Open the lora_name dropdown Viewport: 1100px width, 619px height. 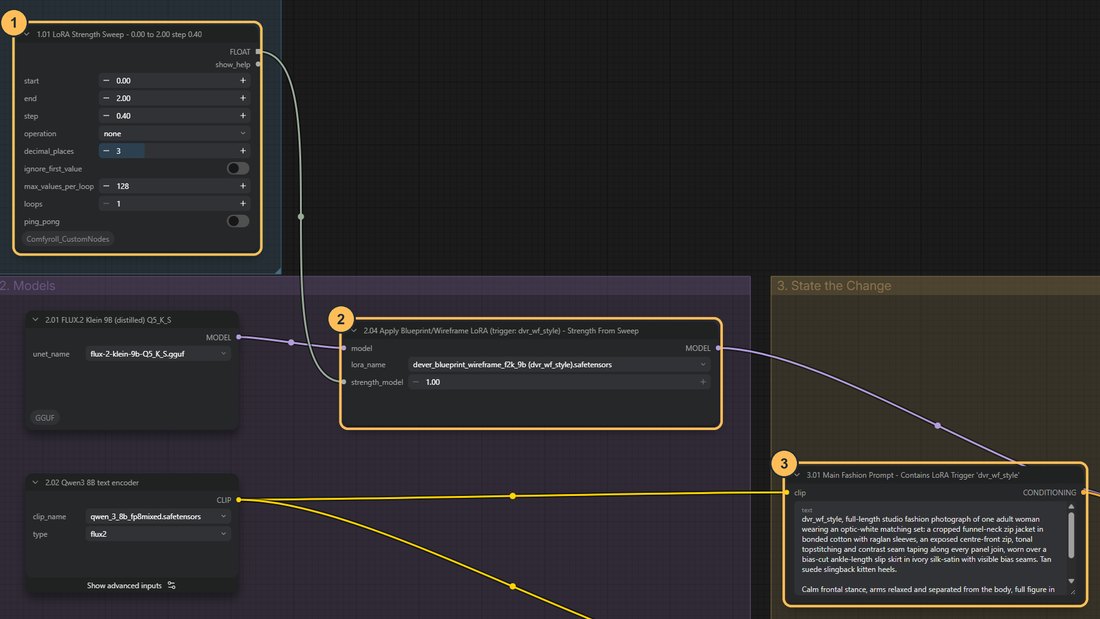coord(559,365)
